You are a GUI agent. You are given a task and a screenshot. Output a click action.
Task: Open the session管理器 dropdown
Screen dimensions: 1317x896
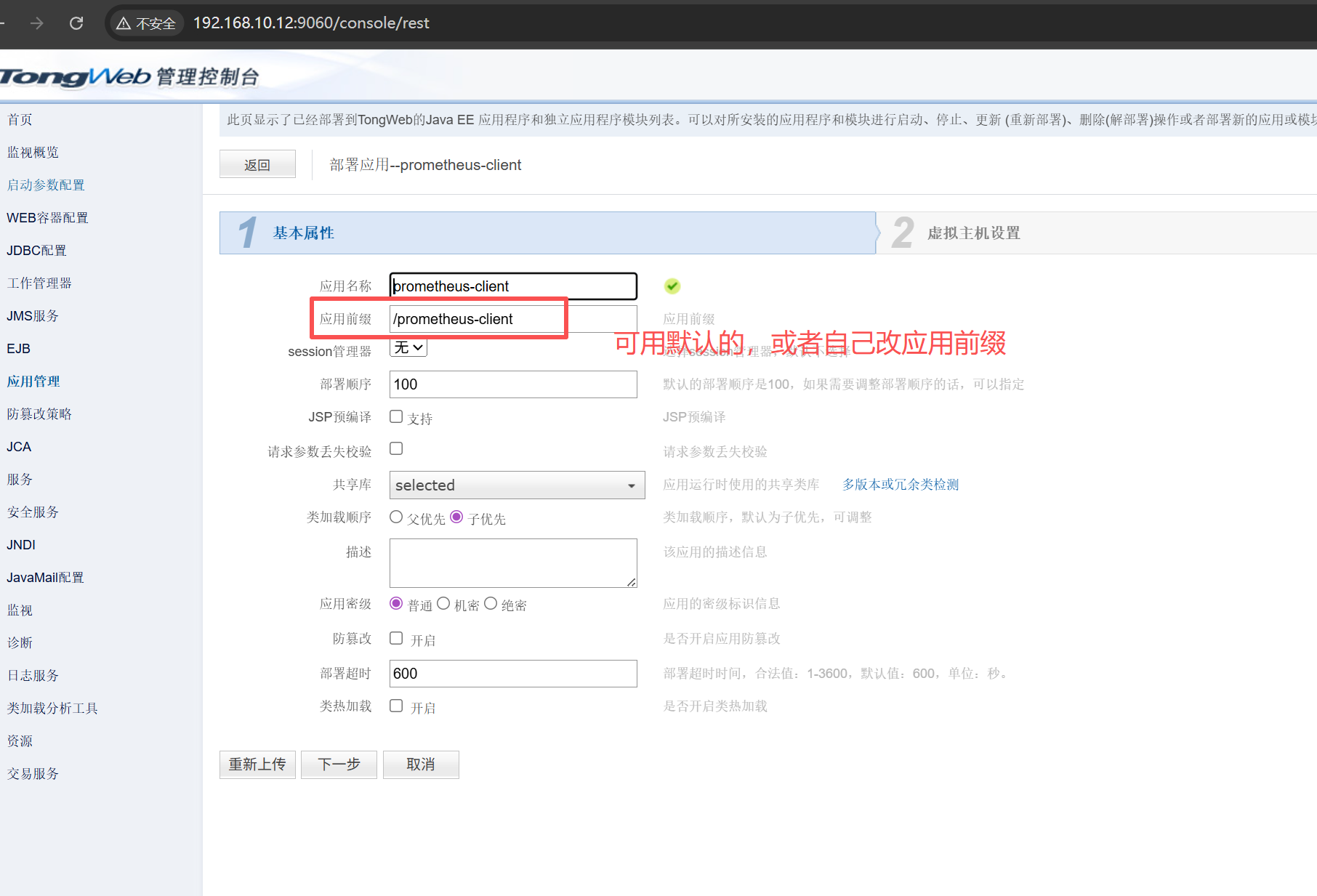pos(408,347)
